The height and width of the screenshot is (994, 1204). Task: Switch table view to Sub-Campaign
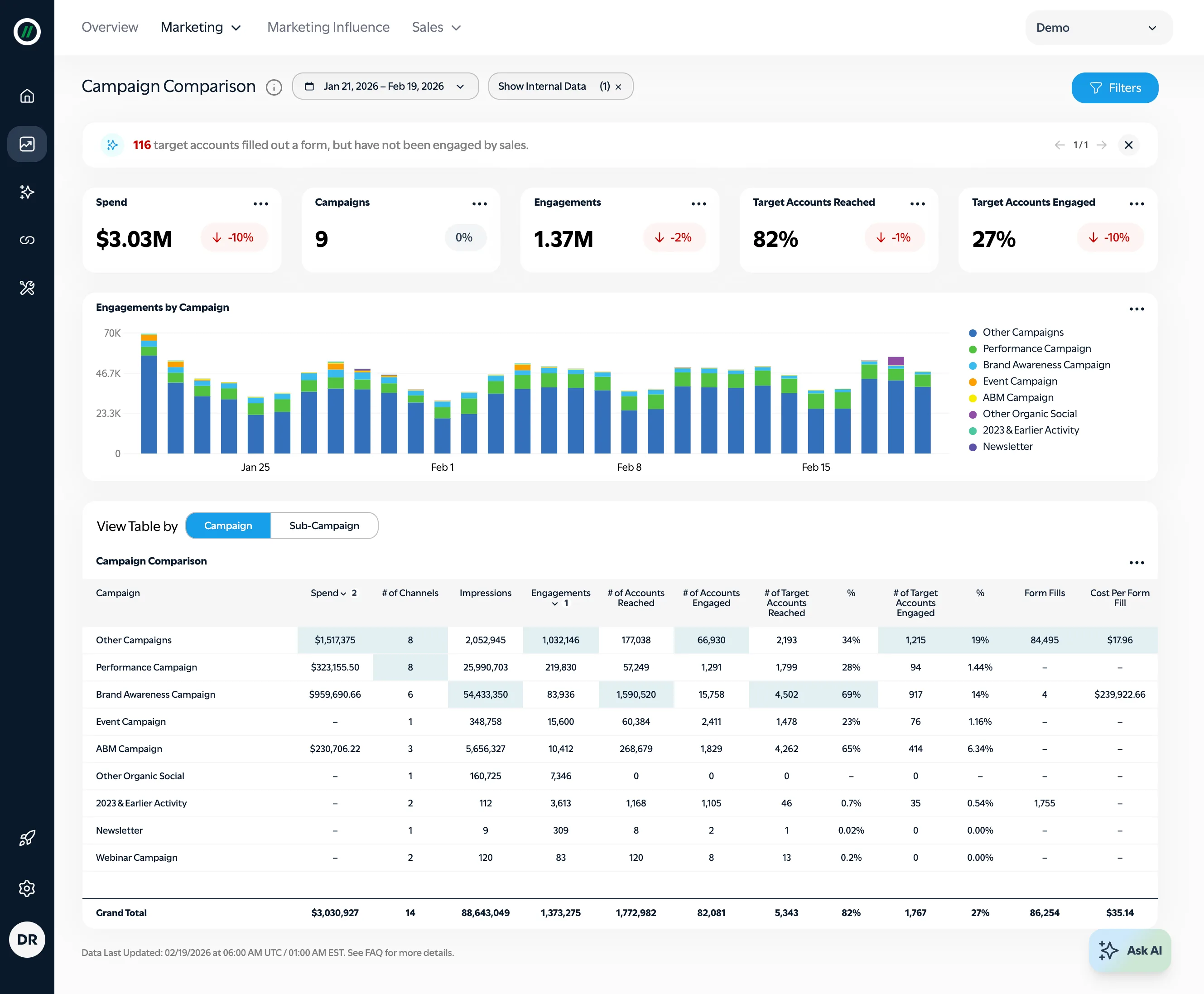click(324, 525)
